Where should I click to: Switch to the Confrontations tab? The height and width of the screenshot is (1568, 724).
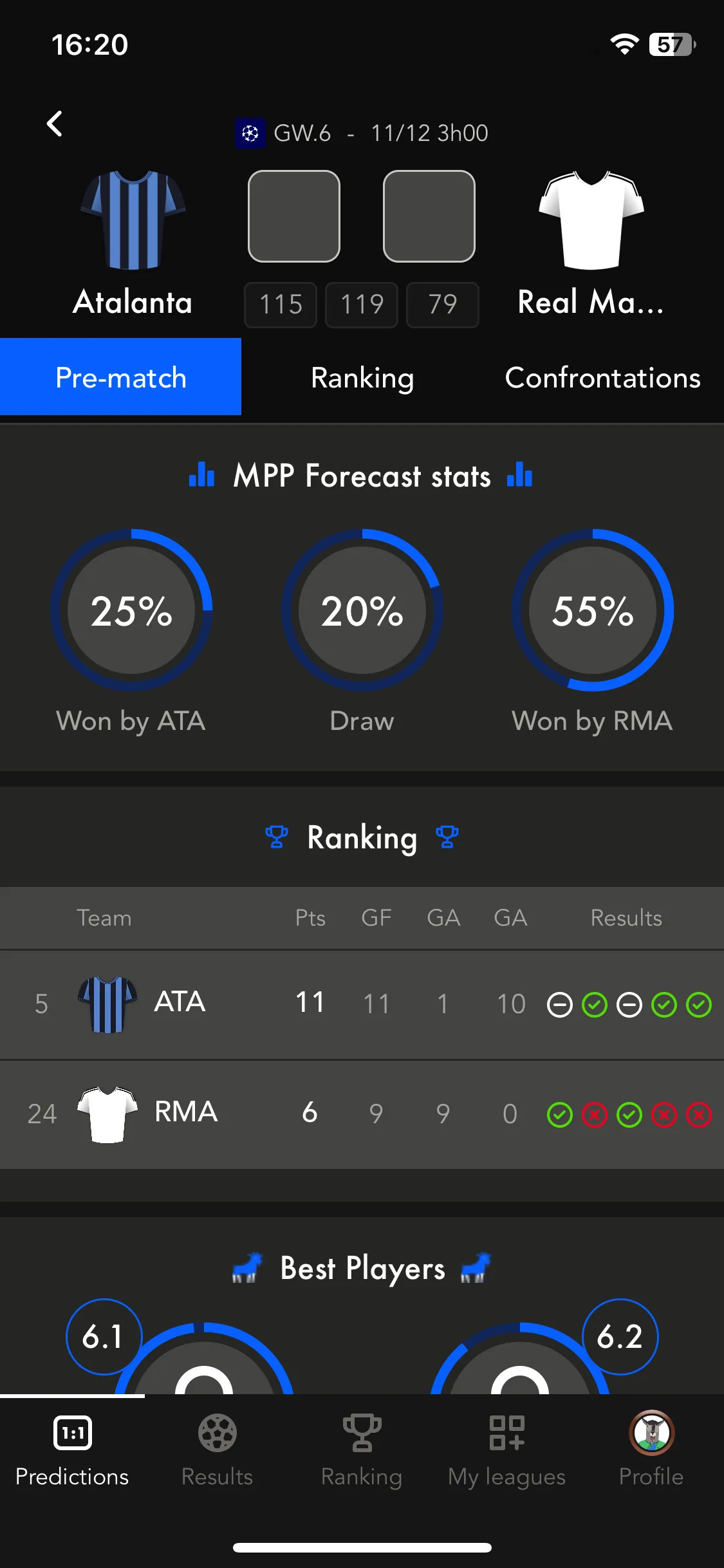(x=603, y=378)
